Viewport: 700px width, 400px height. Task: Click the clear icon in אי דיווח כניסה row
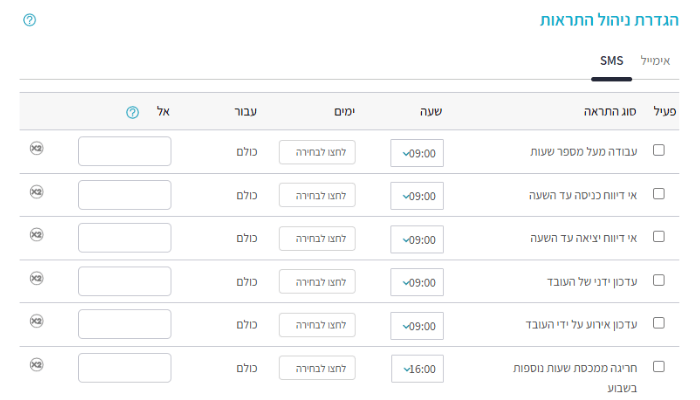point(37,191)
